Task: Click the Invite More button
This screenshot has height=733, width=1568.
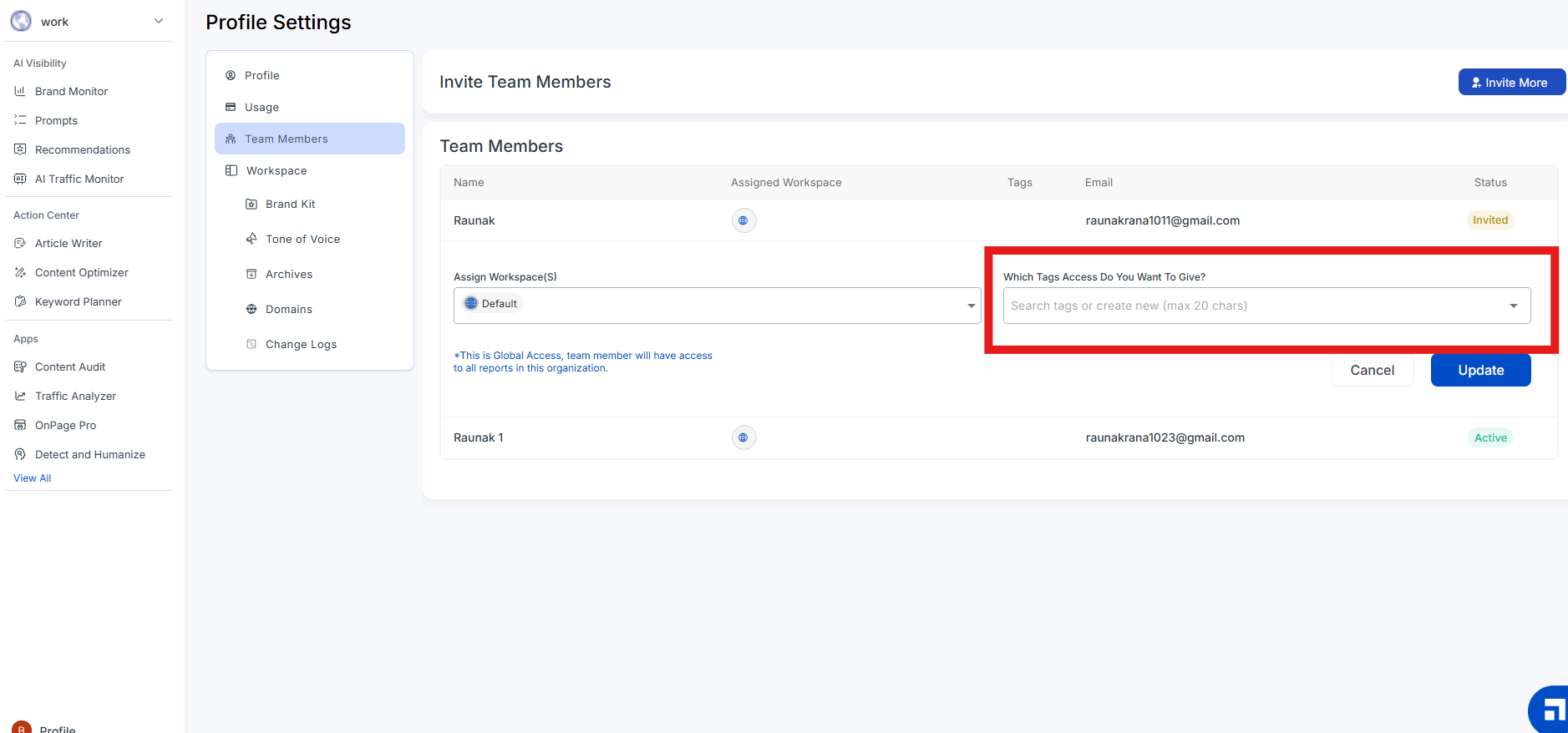Action: [x=1510, y=83]
